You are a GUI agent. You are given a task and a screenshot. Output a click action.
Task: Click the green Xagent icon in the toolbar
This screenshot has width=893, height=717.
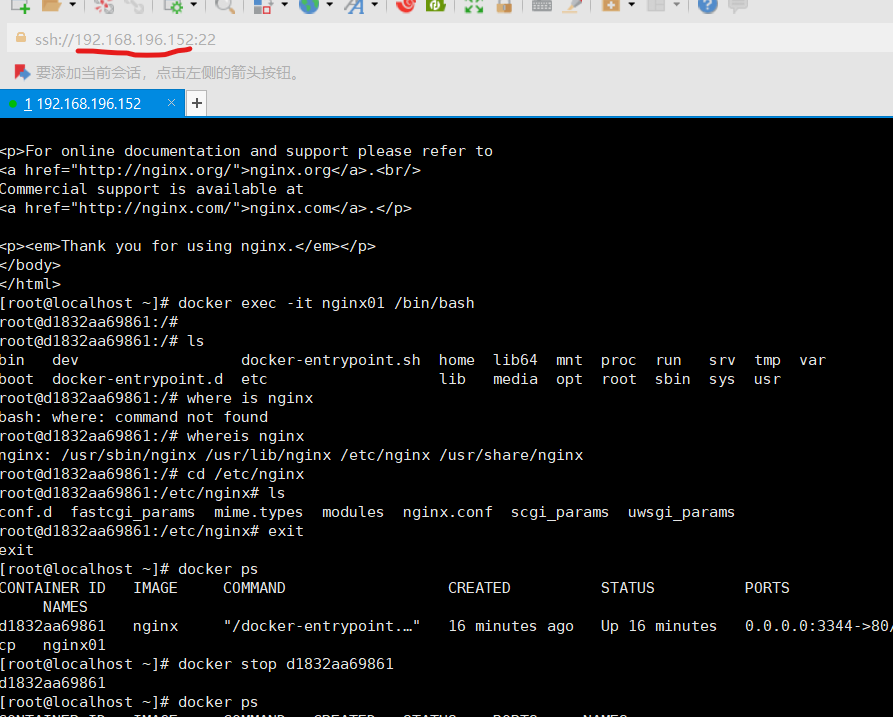point(436,6)
